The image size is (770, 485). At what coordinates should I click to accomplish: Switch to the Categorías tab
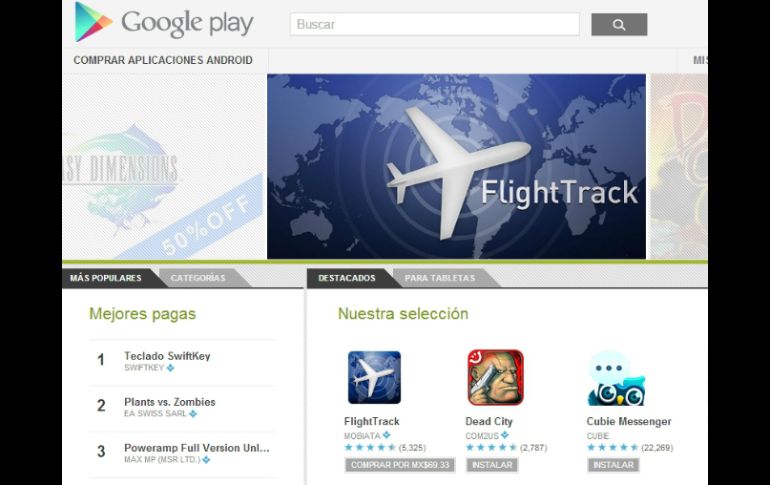pyautogui.click(x=198, y=278)
